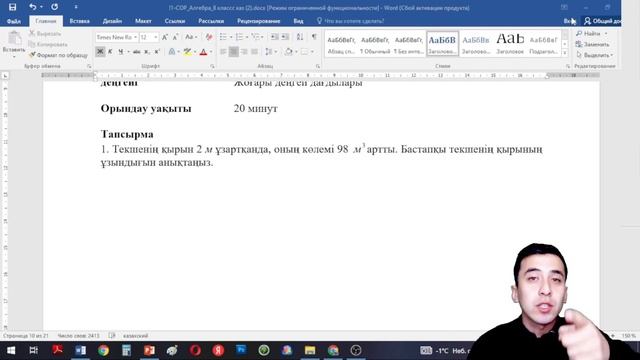Apply the red font color A
The width and height of the screenshot is (640, 360).
click(x=203, y=51)
